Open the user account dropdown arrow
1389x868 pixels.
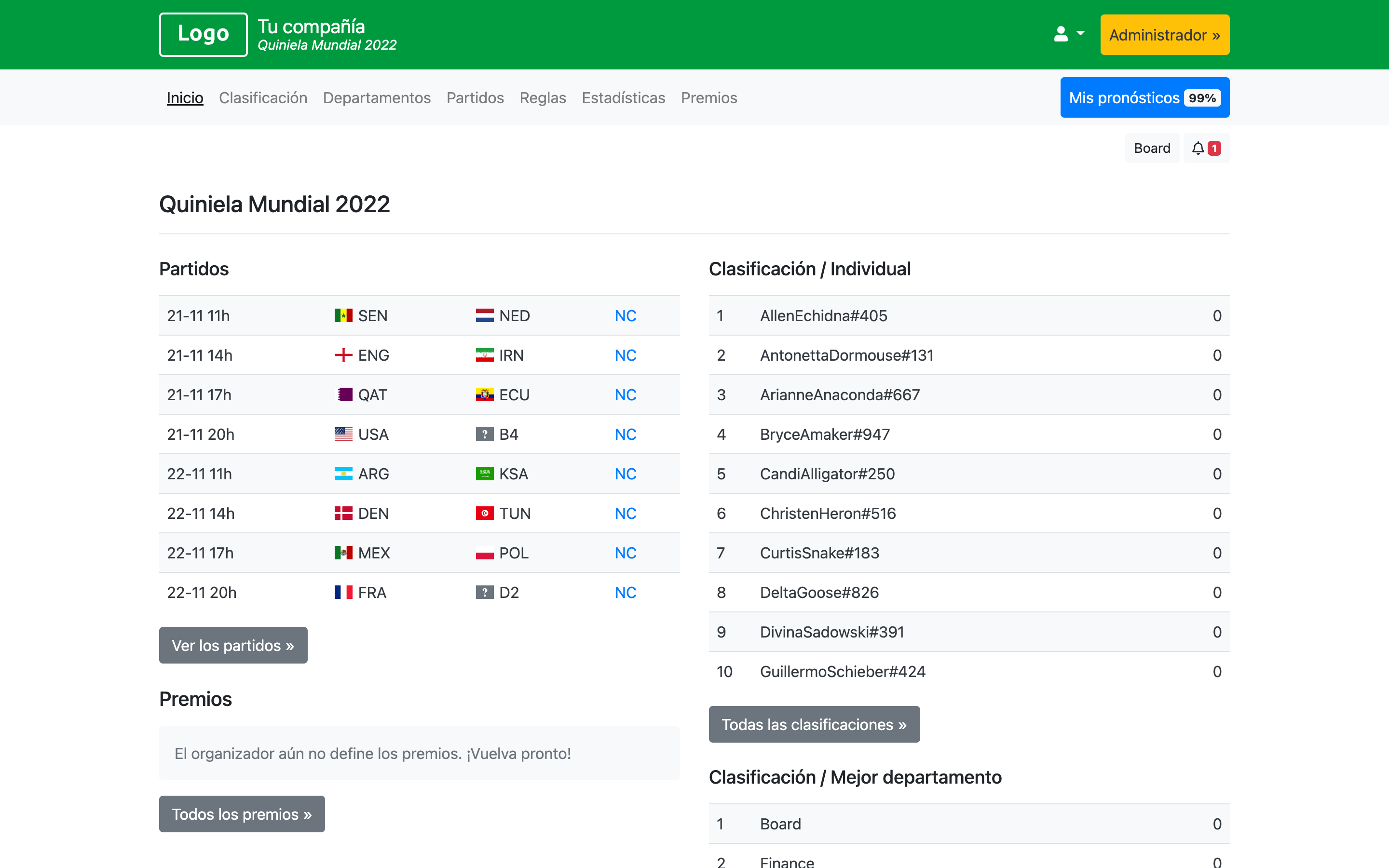coord(1081,34)
